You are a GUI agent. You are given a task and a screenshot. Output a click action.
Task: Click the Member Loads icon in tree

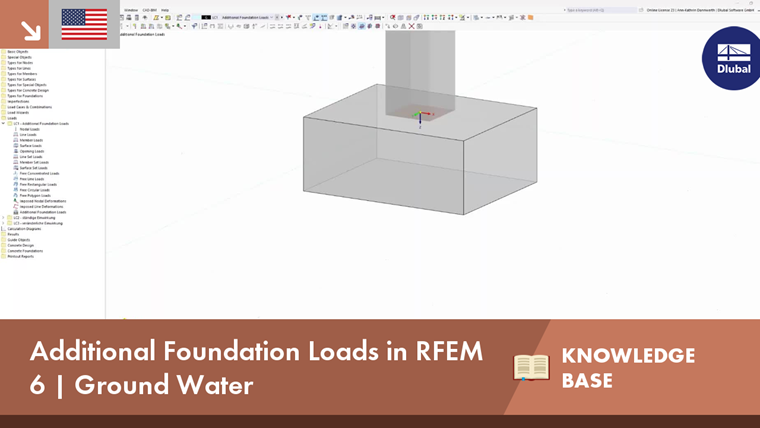coord(16,140)
